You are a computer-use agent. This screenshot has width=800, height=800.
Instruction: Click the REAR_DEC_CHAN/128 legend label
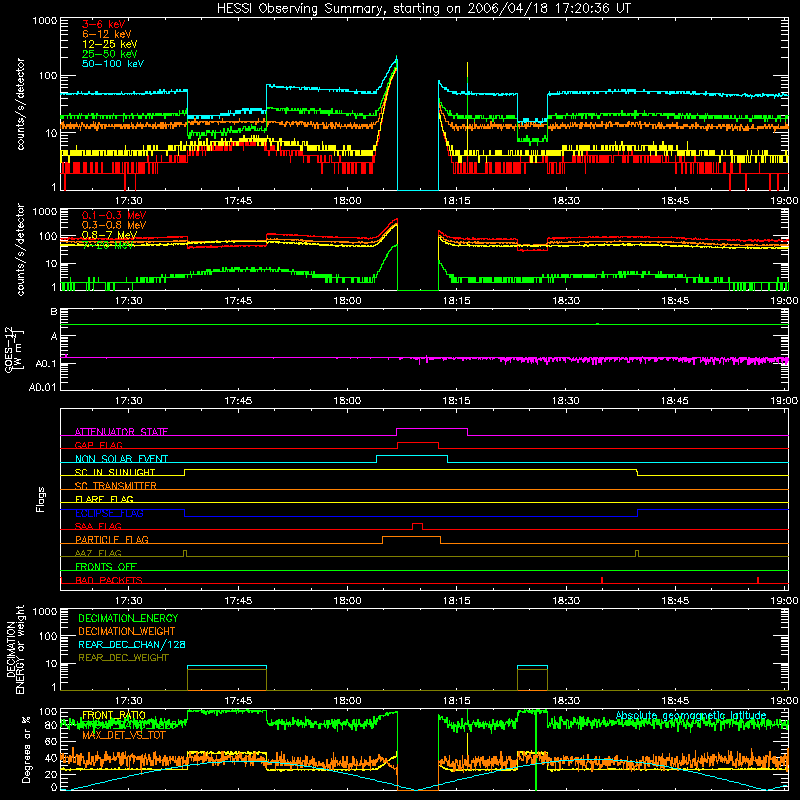tap(132, 645)
